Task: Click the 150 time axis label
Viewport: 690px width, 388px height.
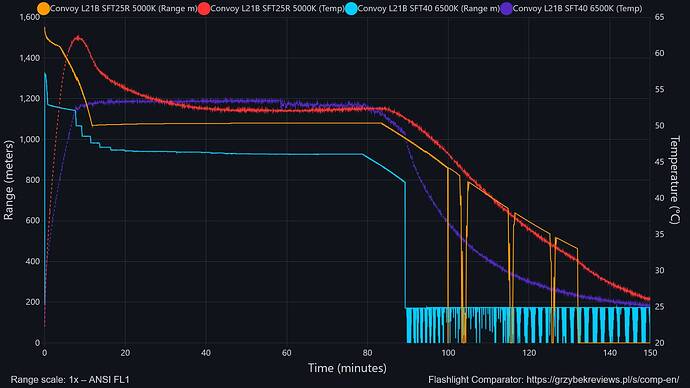Action: [x=650, y=353]
